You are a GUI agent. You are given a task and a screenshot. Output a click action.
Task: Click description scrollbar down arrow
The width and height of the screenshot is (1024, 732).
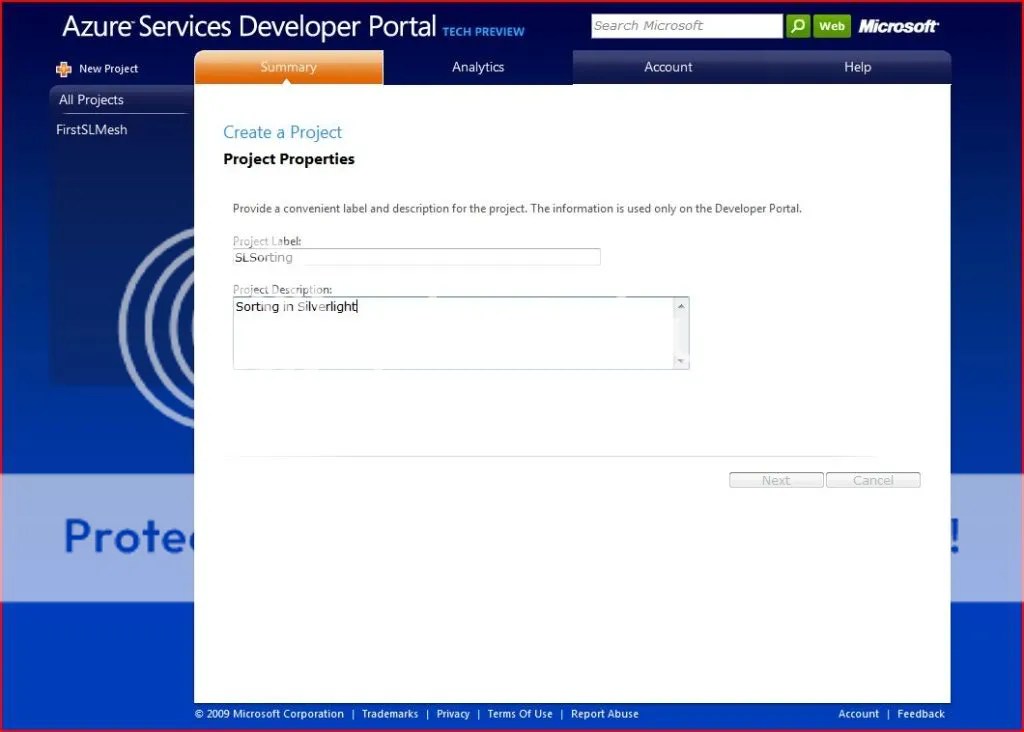[681, 361]
